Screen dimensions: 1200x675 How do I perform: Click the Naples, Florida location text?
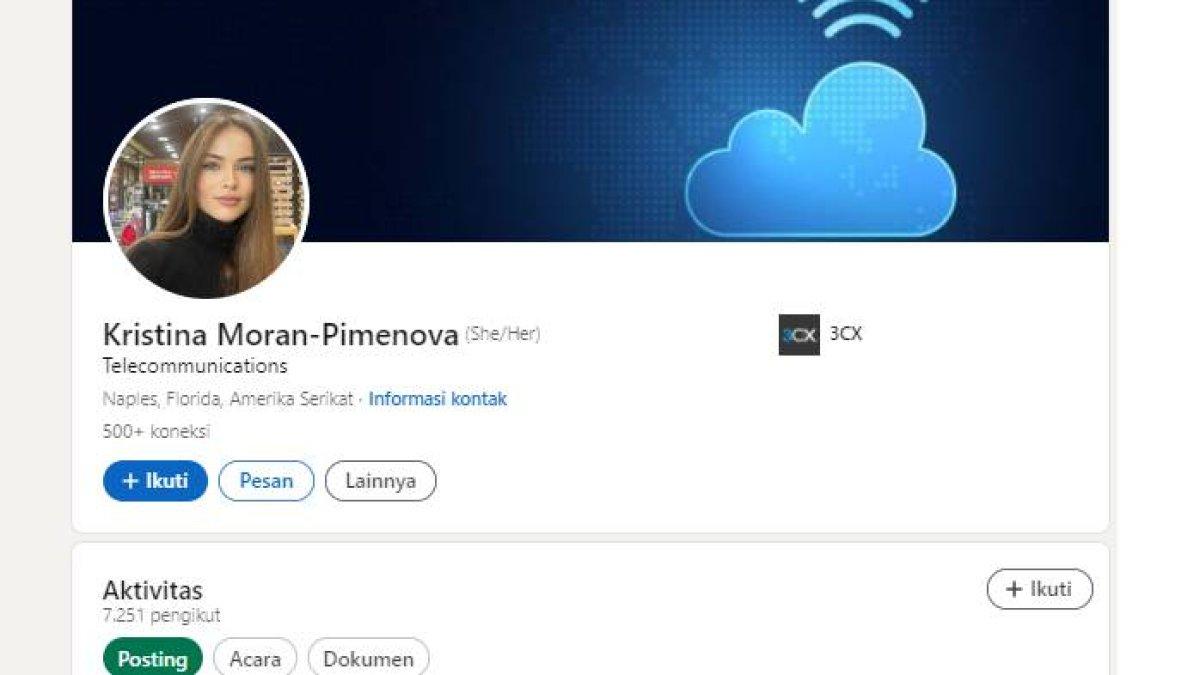228,399
